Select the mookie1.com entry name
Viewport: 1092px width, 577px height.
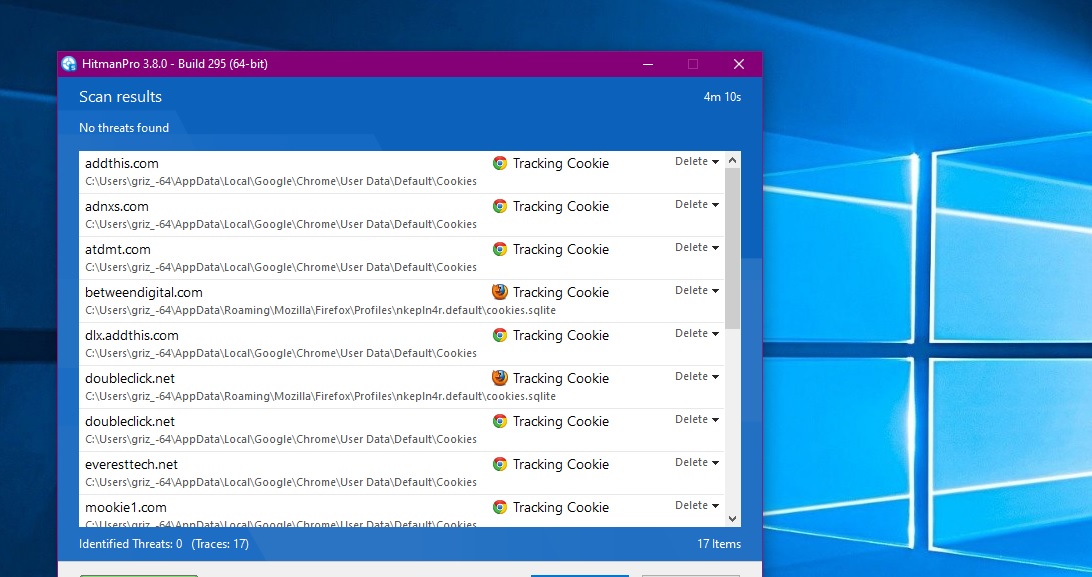pyautogui.click(x=126, y=507)
